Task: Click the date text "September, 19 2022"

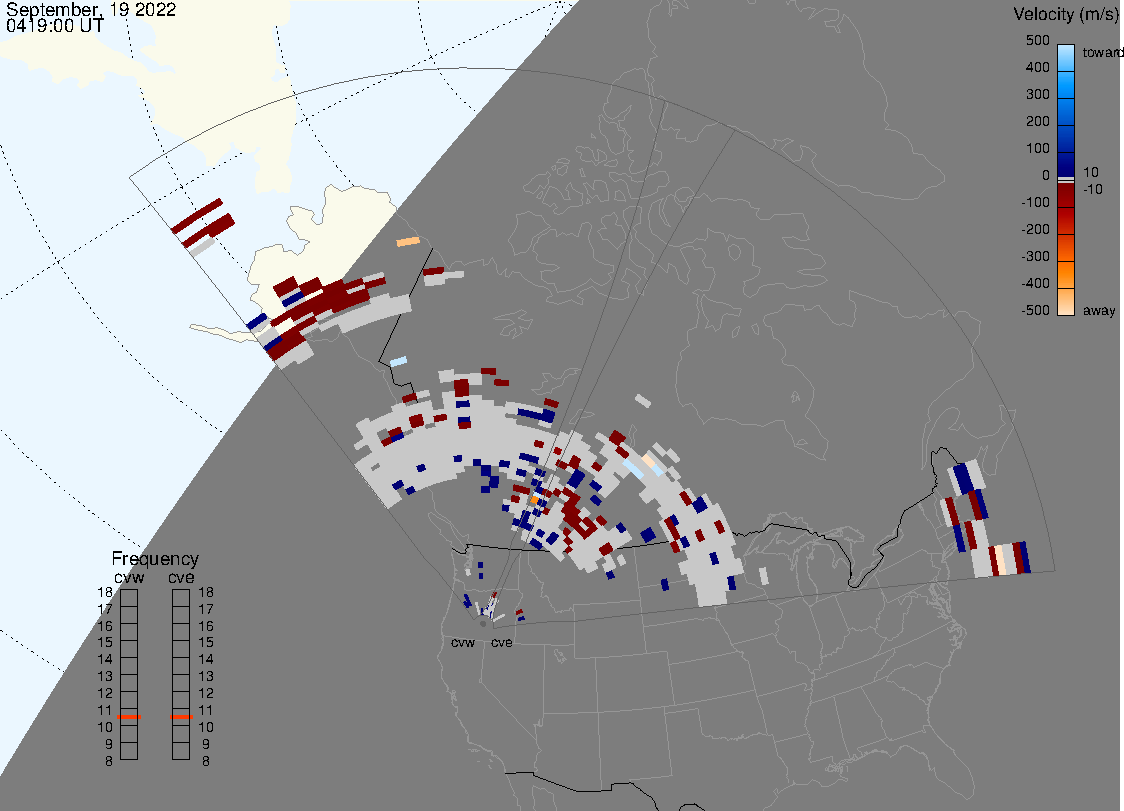Action: pyautogui.click(x=91, y=9)
